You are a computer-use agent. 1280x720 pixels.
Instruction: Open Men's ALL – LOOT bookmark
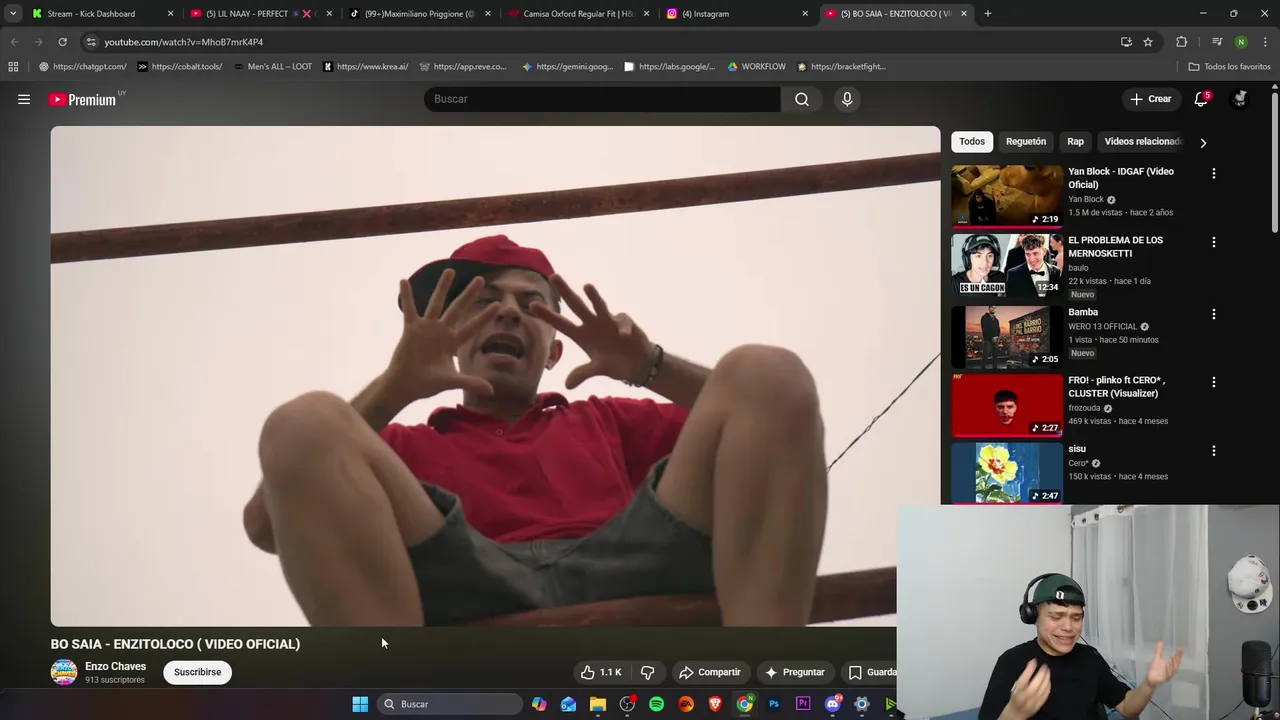click(x=272, y=67)
